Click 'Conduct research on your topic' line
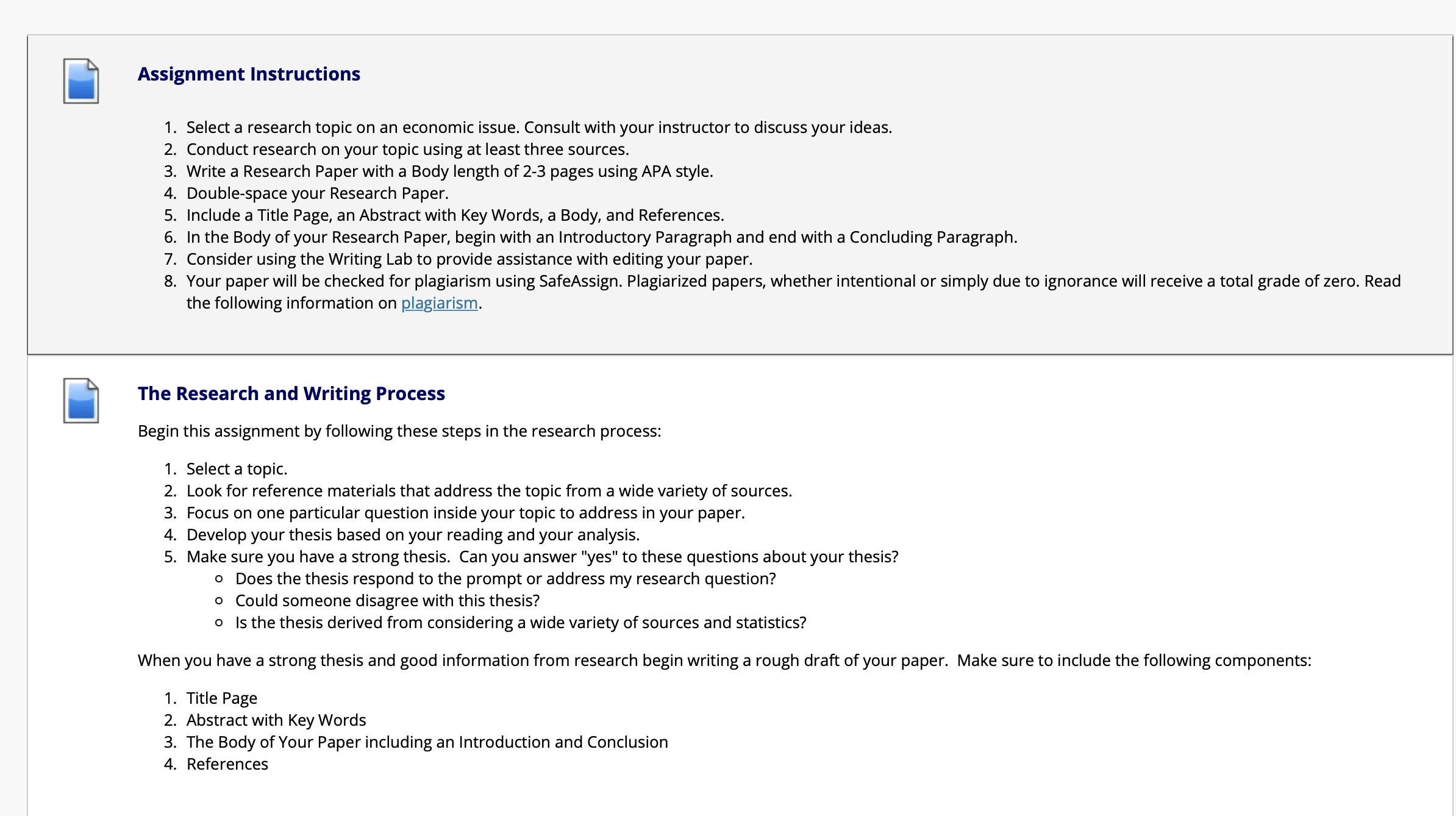Screen dimensions: 1456x816 point(407,149)
